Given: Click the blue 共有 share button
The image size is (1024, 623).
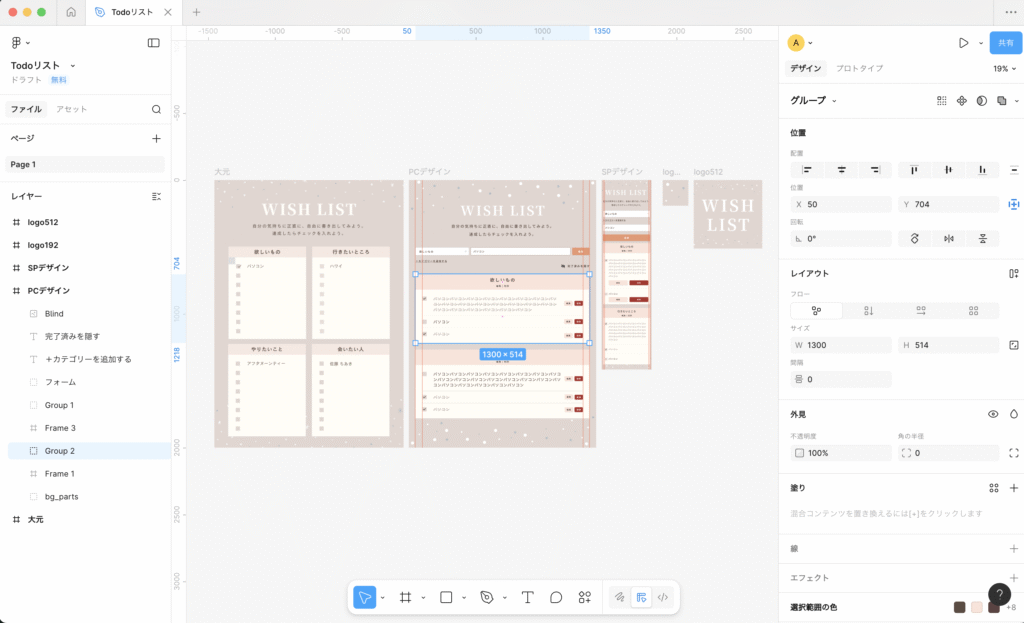Looking at the screenshot, I should coord(1005,43).
